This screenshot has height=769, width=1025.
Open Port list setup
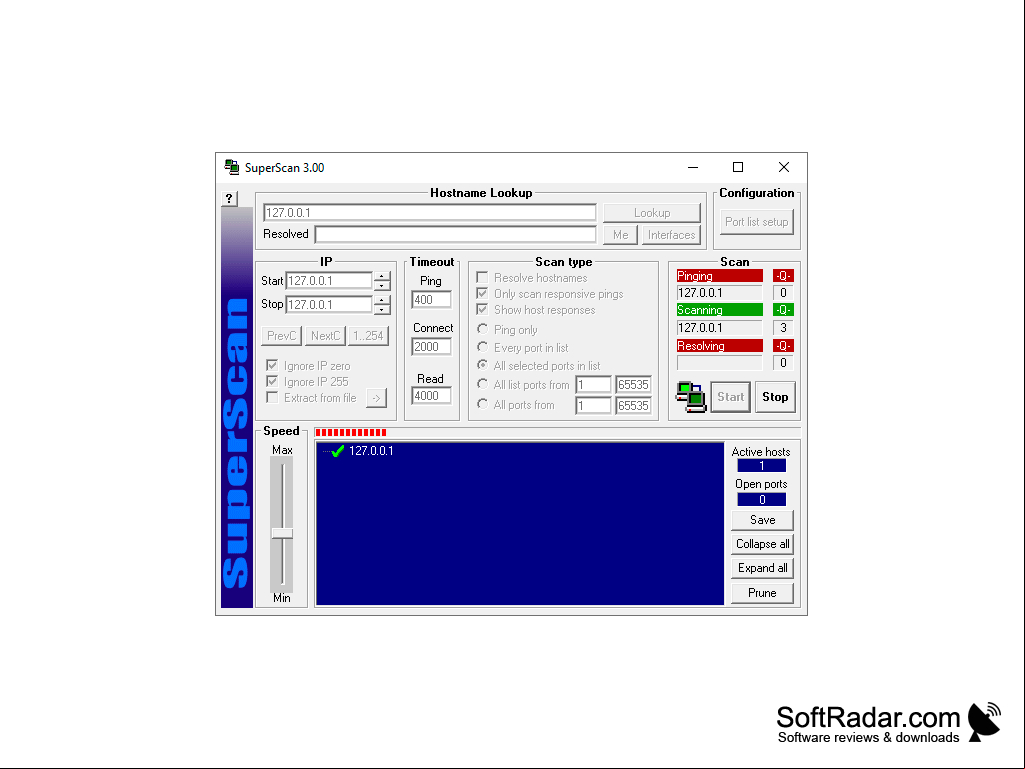[756, 222]
